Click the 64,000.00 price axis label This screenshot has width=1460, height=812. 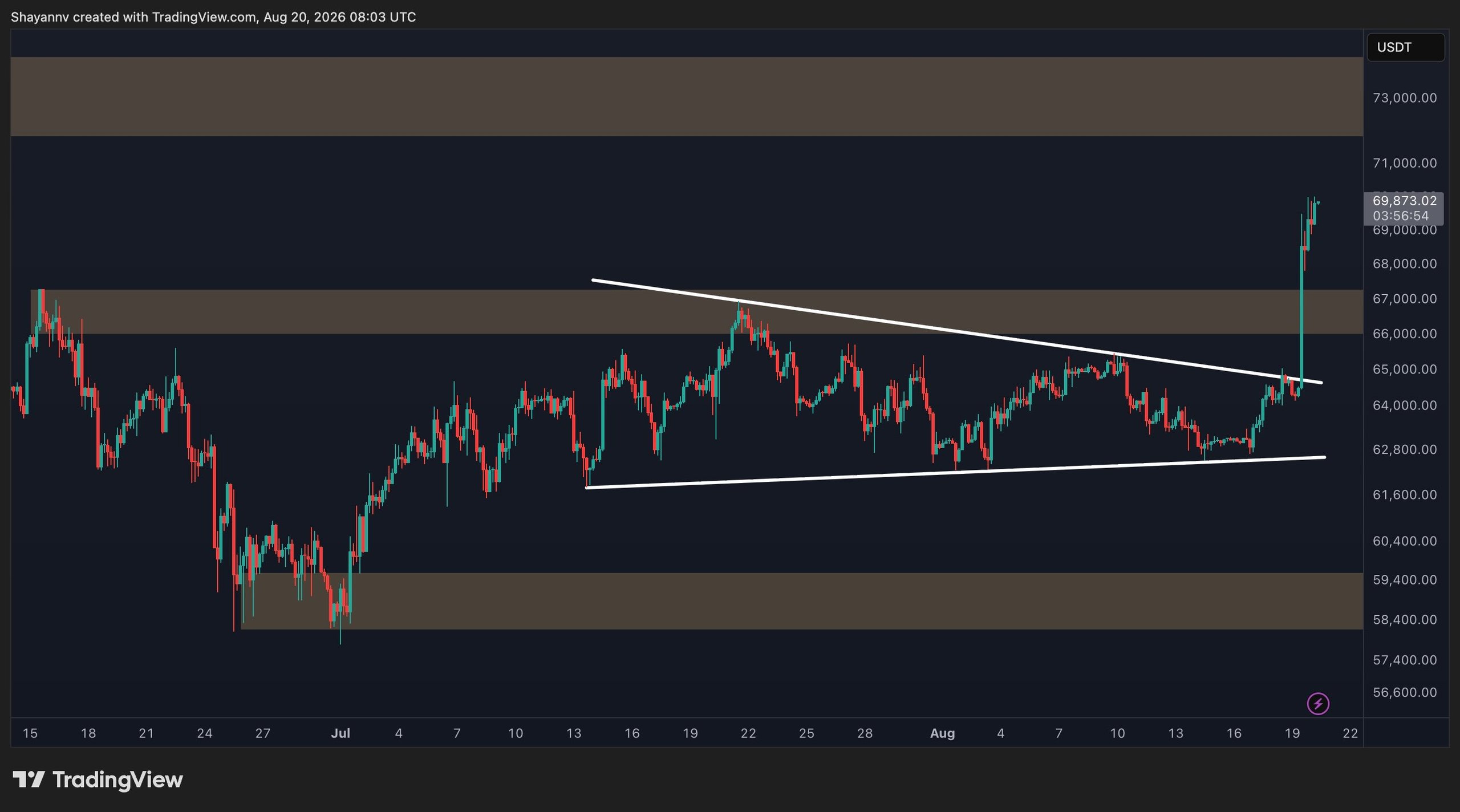(1405, 405)
